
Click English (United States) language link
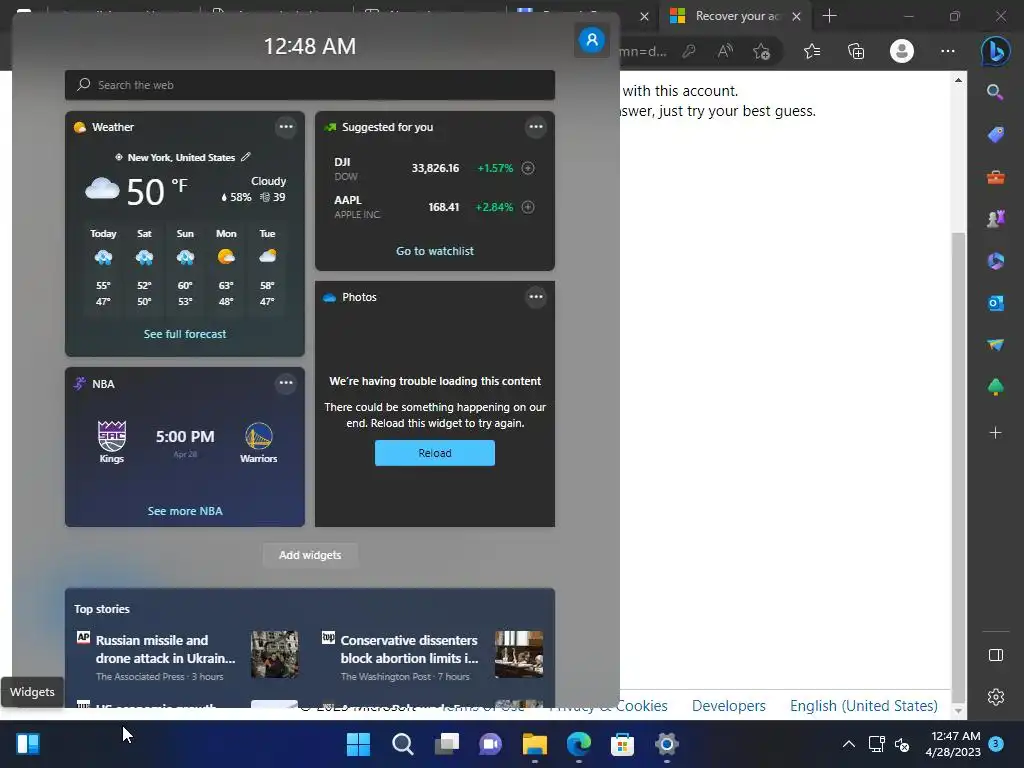(x=863, y=706)
